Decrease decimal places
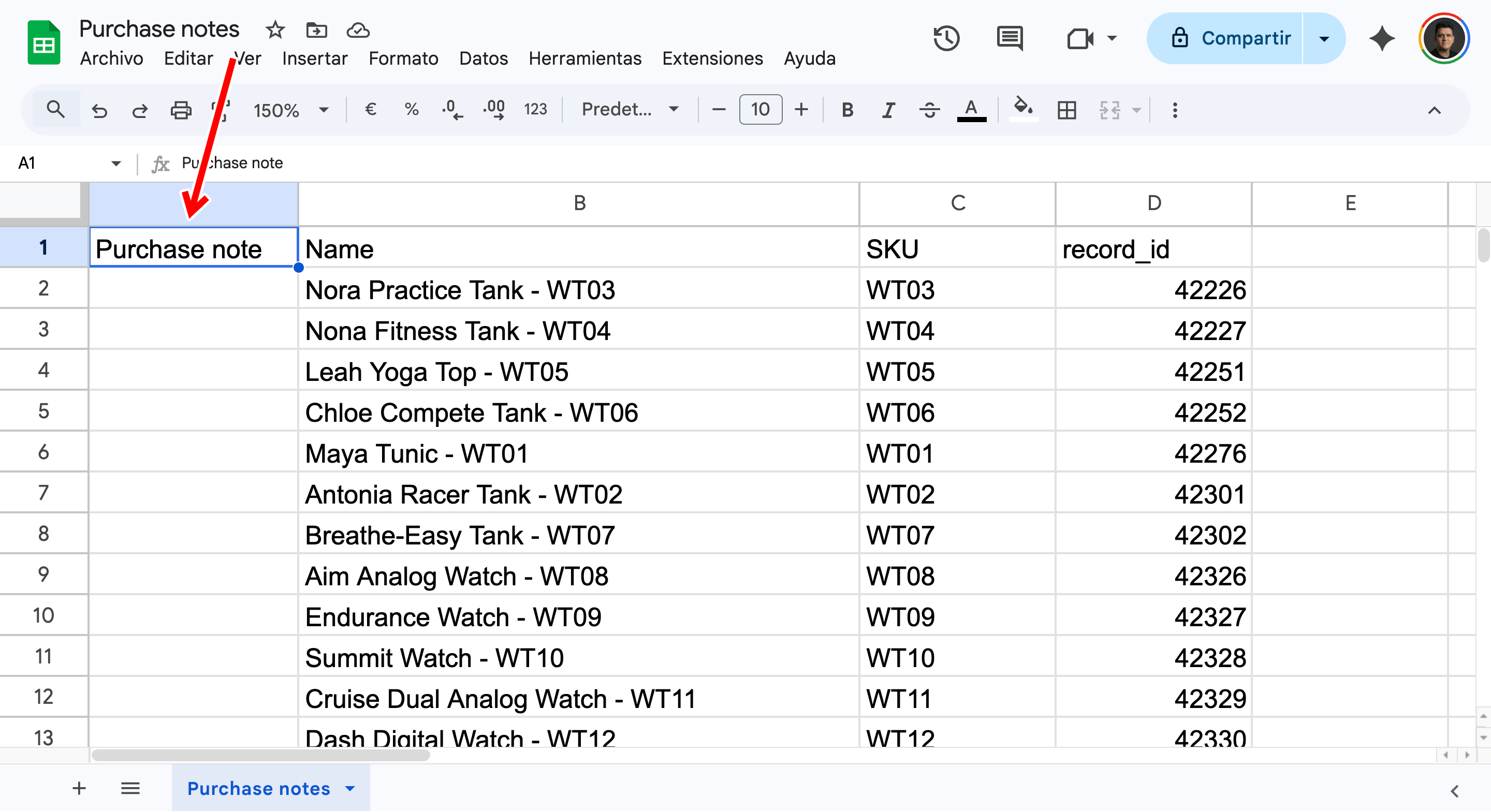Viewport: 1491px width, 812px height. 452,109
